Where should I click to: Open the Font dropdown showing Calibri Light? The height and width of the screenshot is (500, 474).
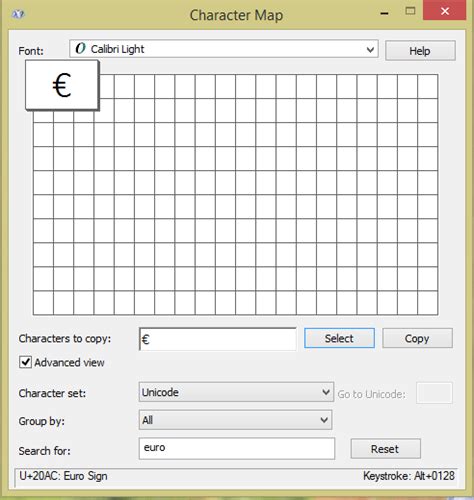click(224, 49)
